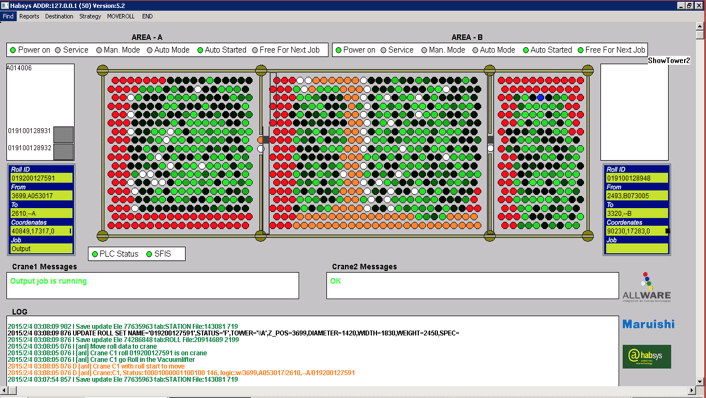Click the PLC Status green indicator
706x398 pixels.
pyautogui.click(x=95, y=254)
